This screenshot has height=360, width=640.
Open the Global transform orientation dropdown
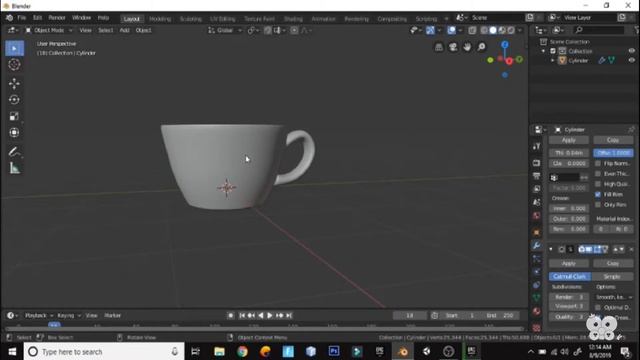click(225, 30)
